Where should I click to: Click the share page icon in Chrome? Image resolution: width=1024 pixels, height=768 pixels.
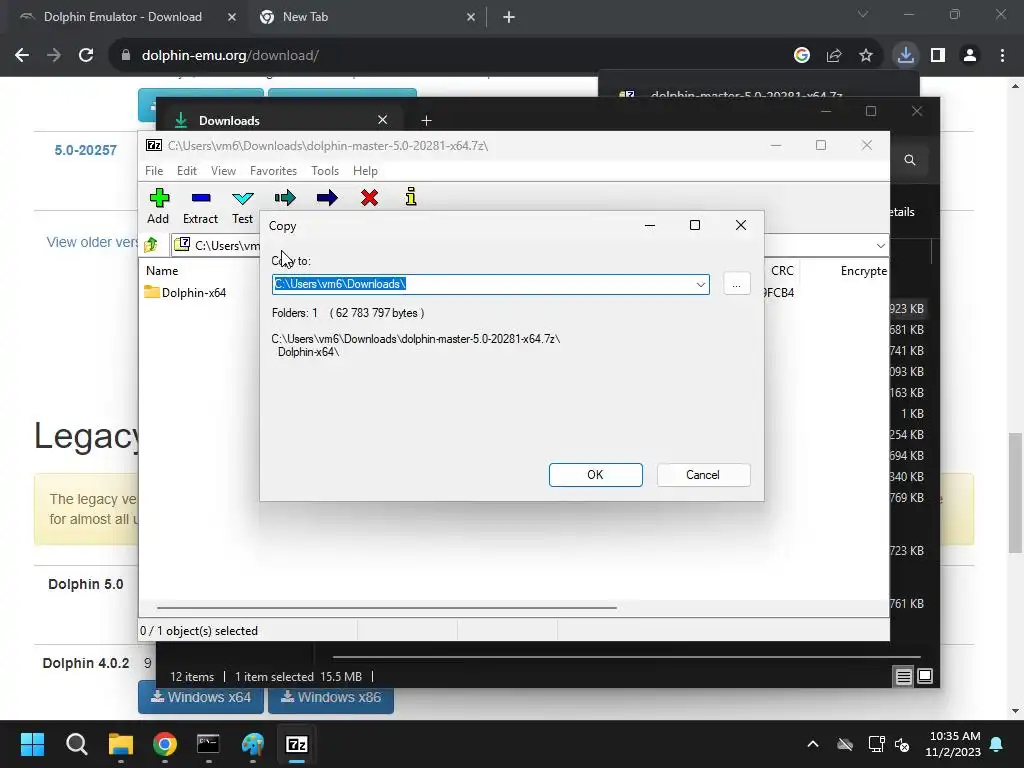(x=834, y=56)
